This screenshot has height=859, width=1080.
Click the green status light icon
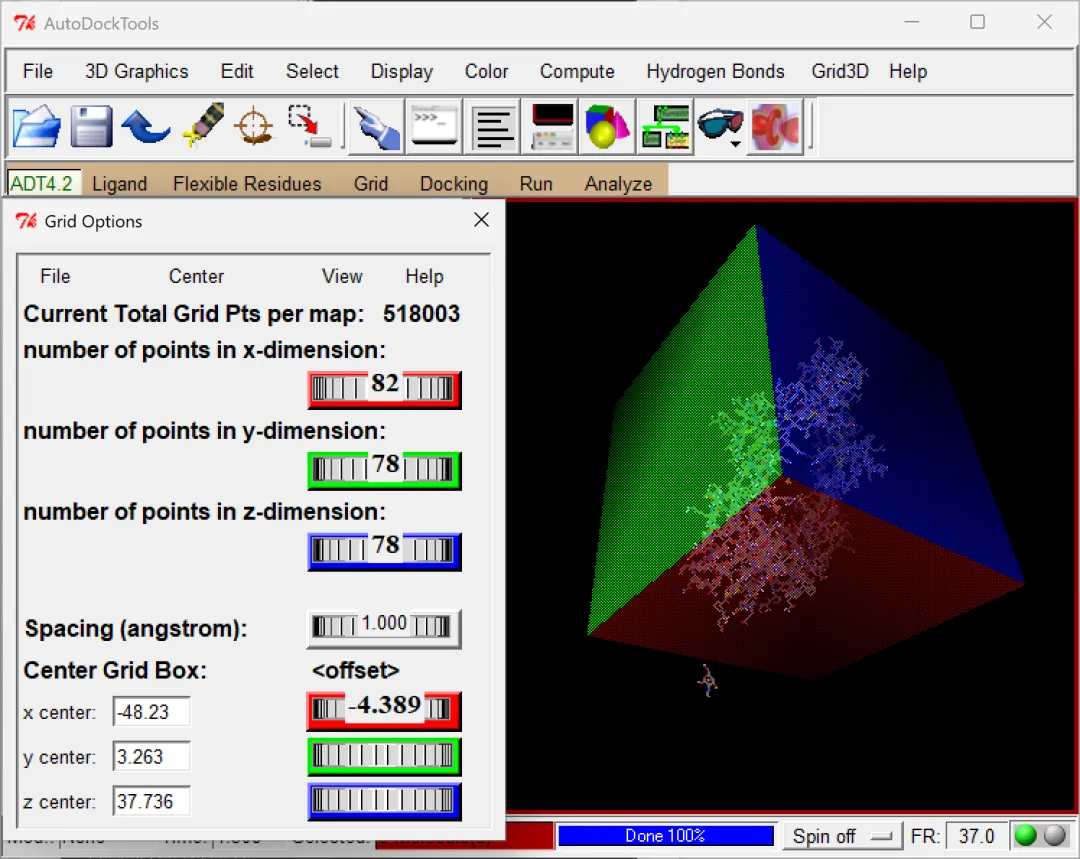1026,835
